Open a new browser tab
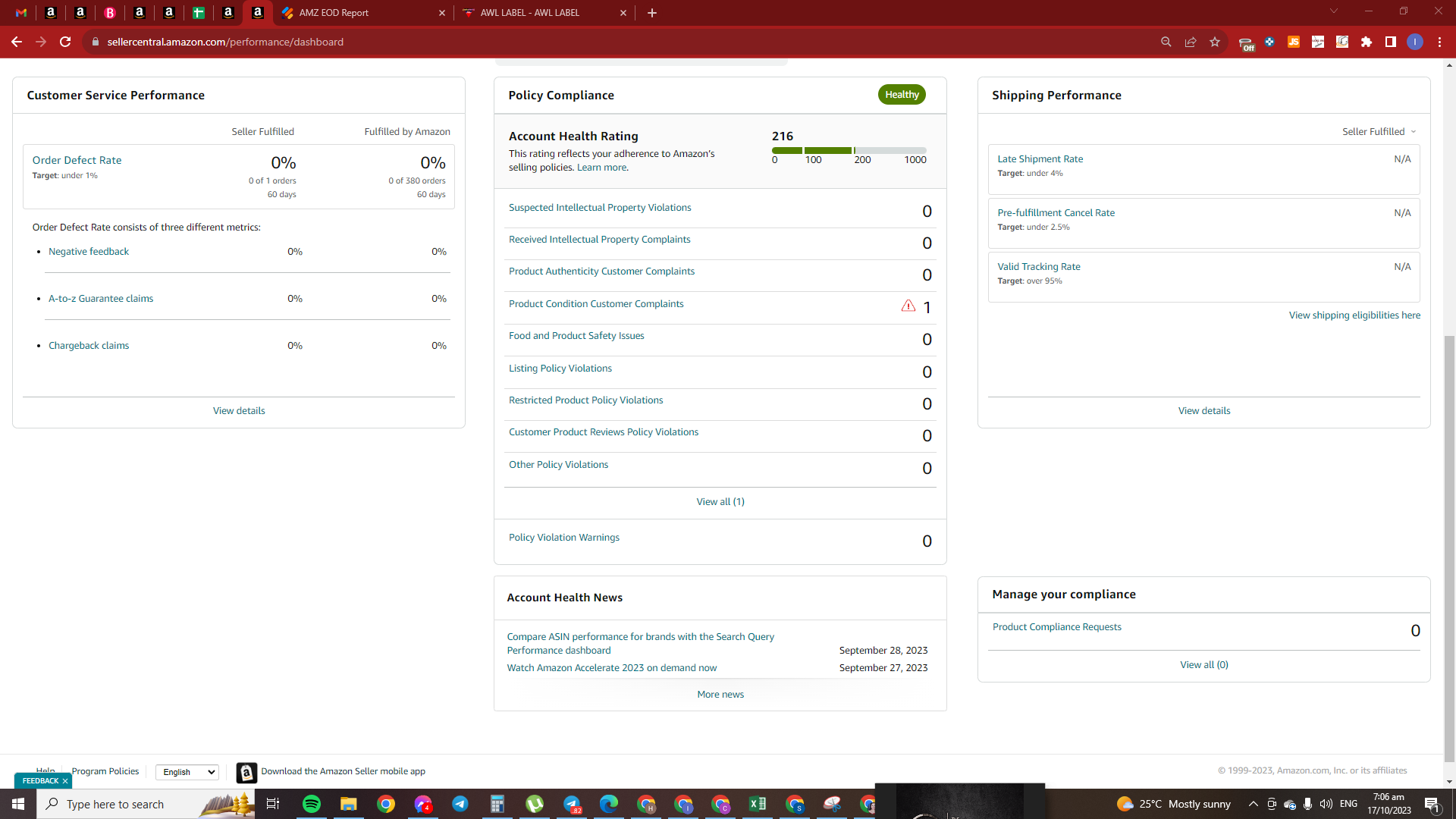Viewport: 1456px width, 819px height. [x=652, y=13]
